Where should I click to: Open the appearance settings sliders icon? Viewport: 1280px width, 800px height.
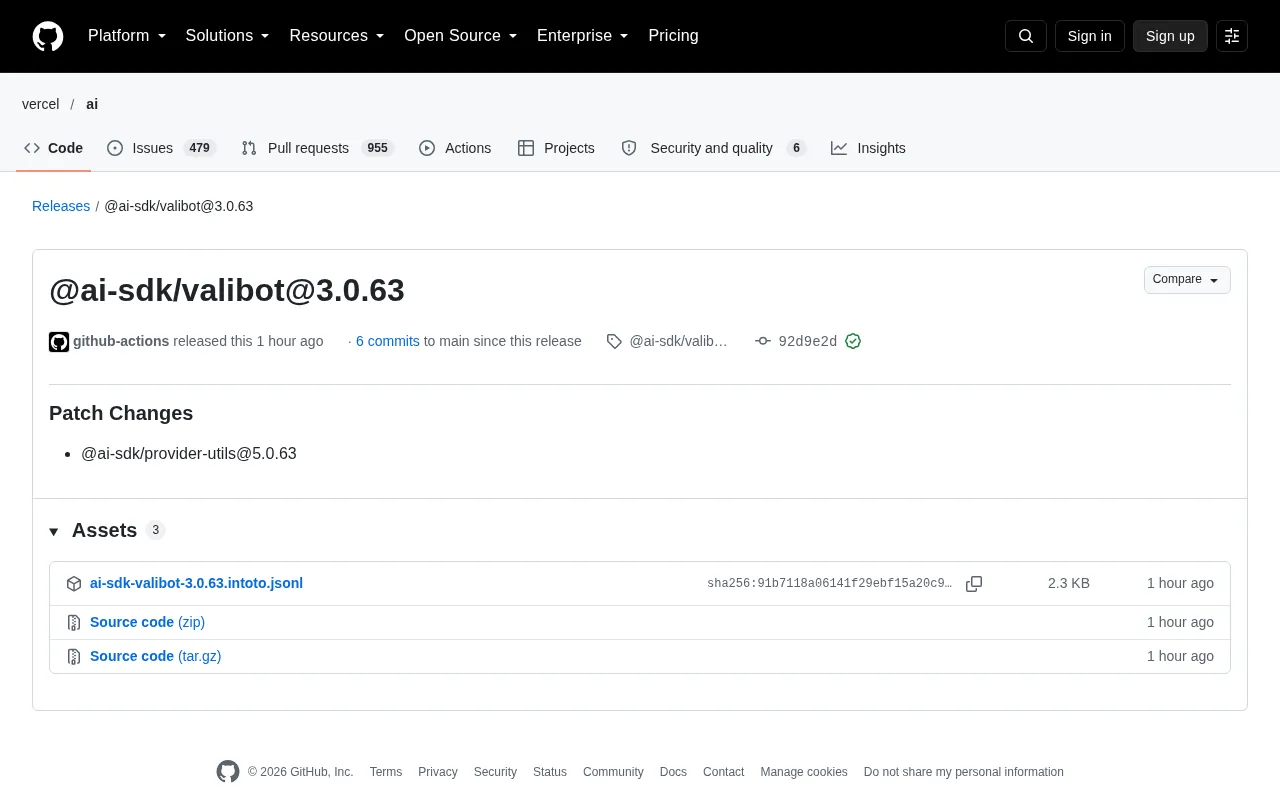click(1232, 36)
